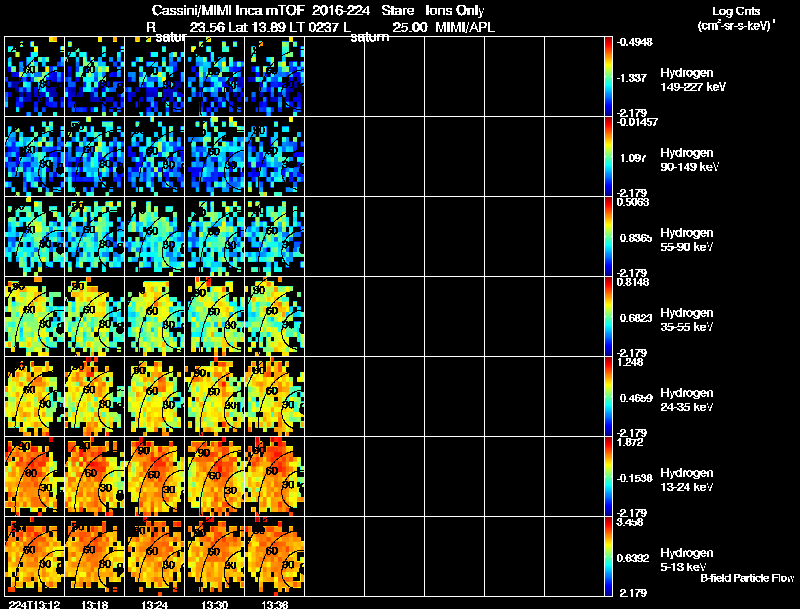This screenshot has height=609, width=800.
Task: Click the color bar beside Hydrogen 13-24 keV
Action: pyautogui.click(x=608, y=477)
